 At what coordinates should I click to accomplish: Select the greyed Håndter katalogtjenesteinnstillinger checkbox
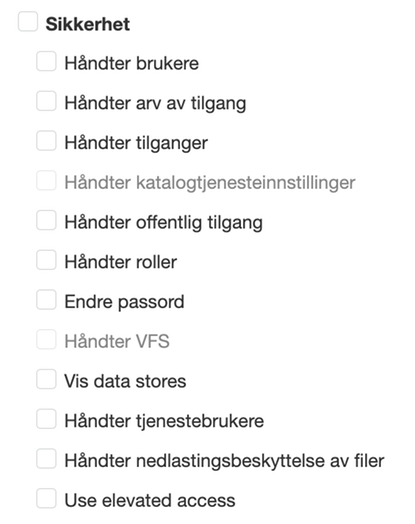click(x=46, y=180)
